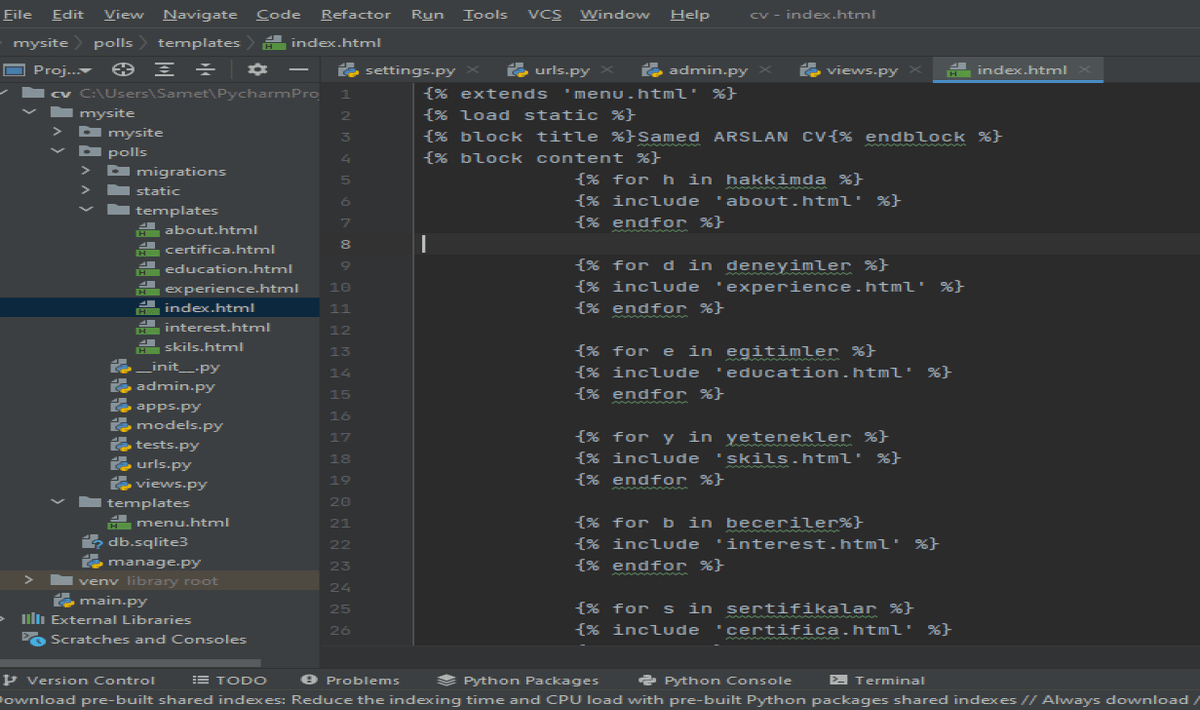Viewport: 1200px width, 710px height.
Task: Click the Problems tool window button
Action: pyautogui.click(x=350, y=680)
